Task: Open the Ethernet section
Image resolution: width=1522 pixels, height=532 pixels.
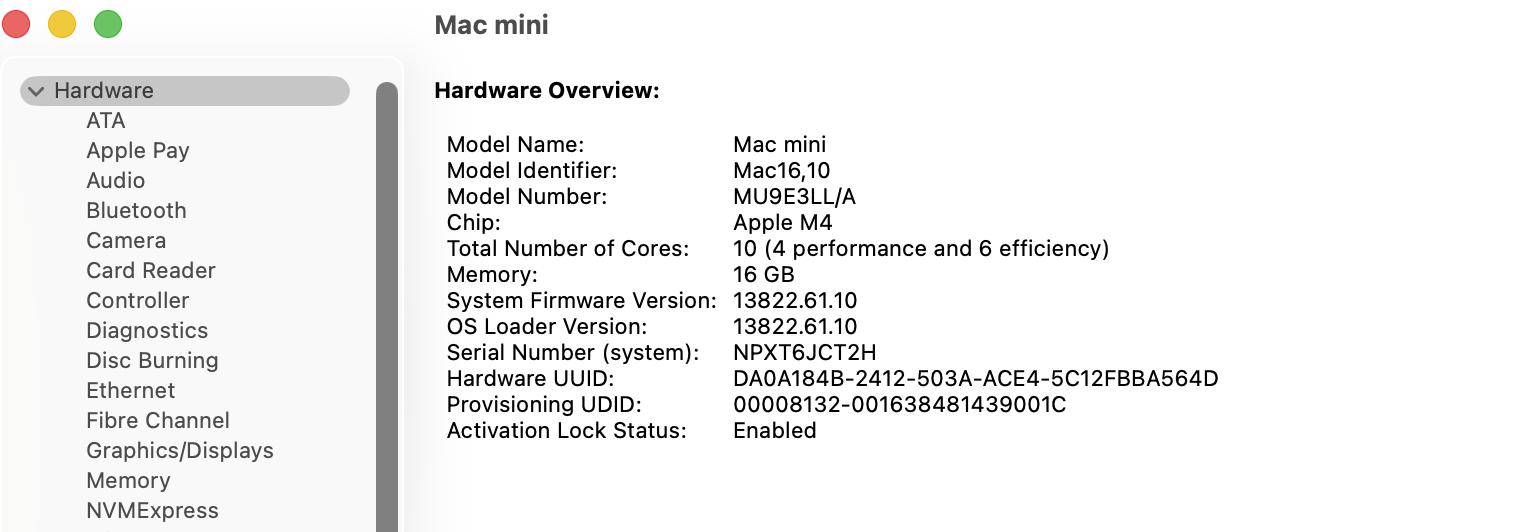Action: [131, 391]
